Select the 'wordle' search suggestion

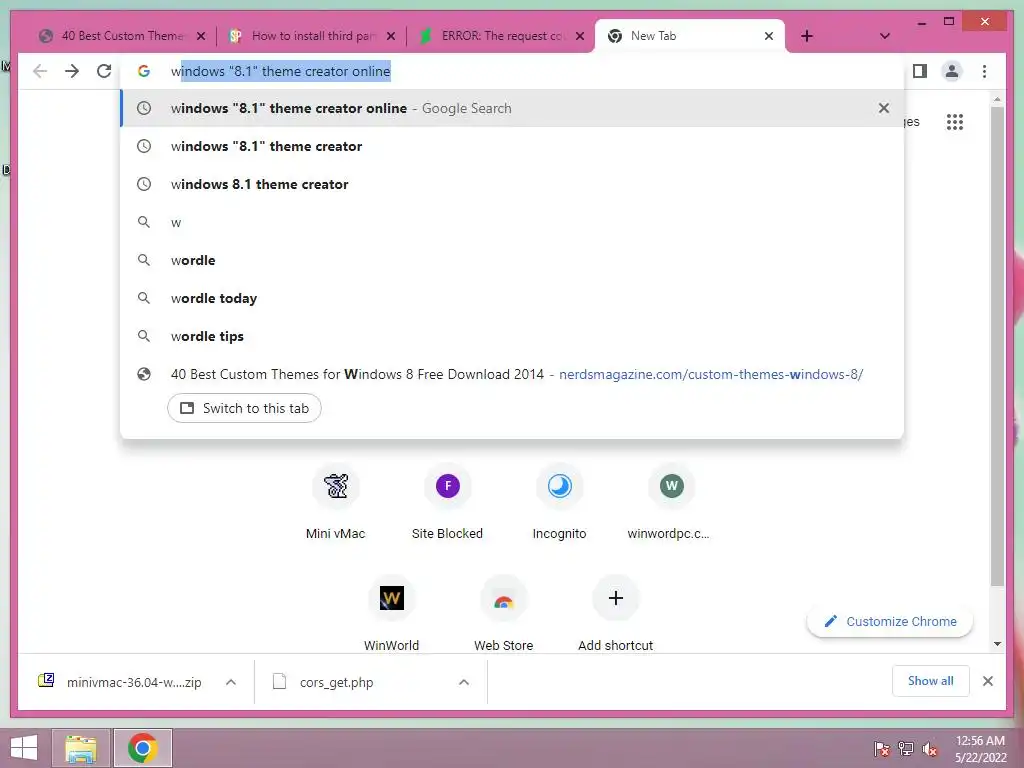pos(513,260)
